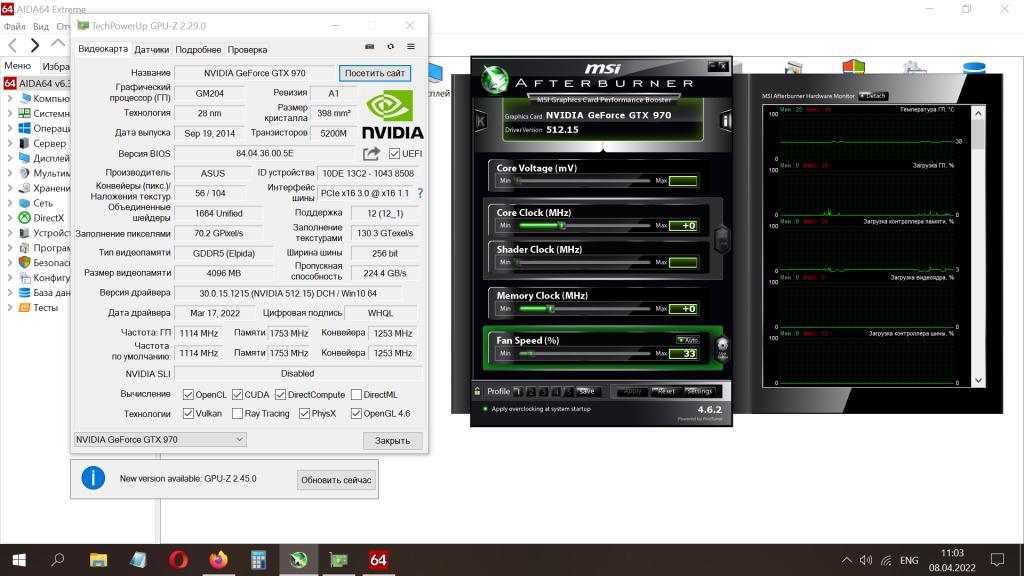Open the Вид menu in AIDA64

pos(40,27)
